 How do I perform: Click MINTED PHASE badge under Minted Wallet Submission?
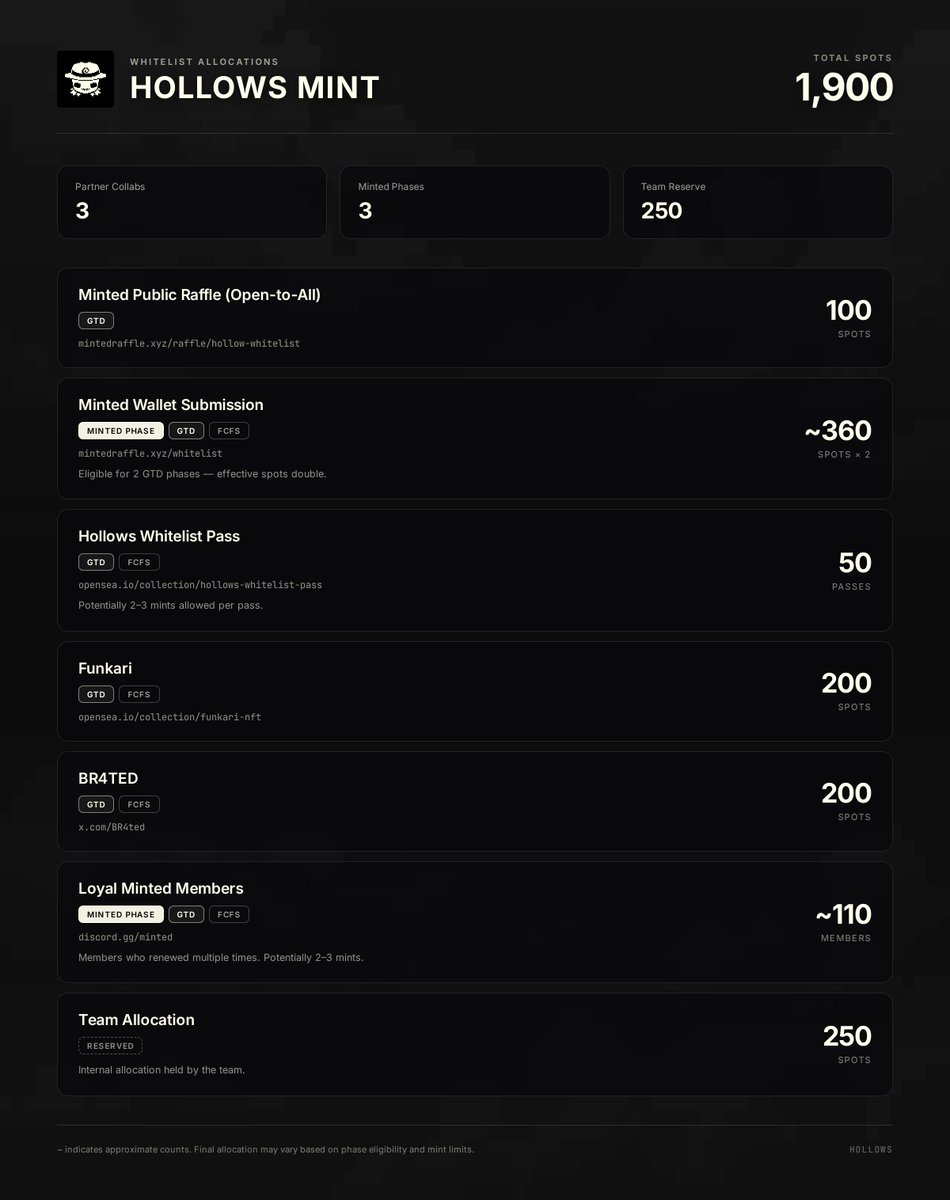pyautogui.click(x=121, y=431)
